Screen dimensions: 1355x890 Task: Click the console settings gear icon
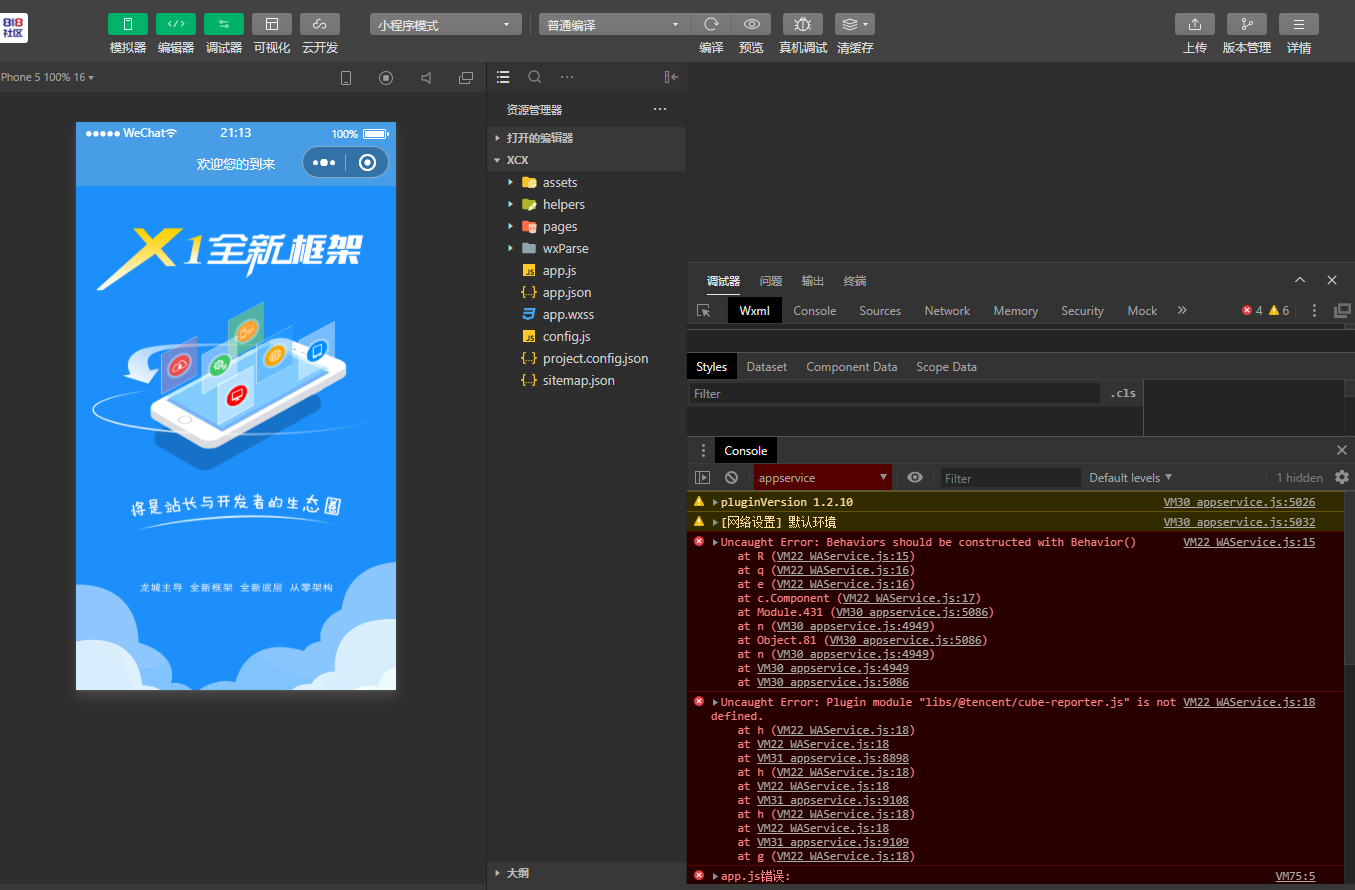point(1342,478)
